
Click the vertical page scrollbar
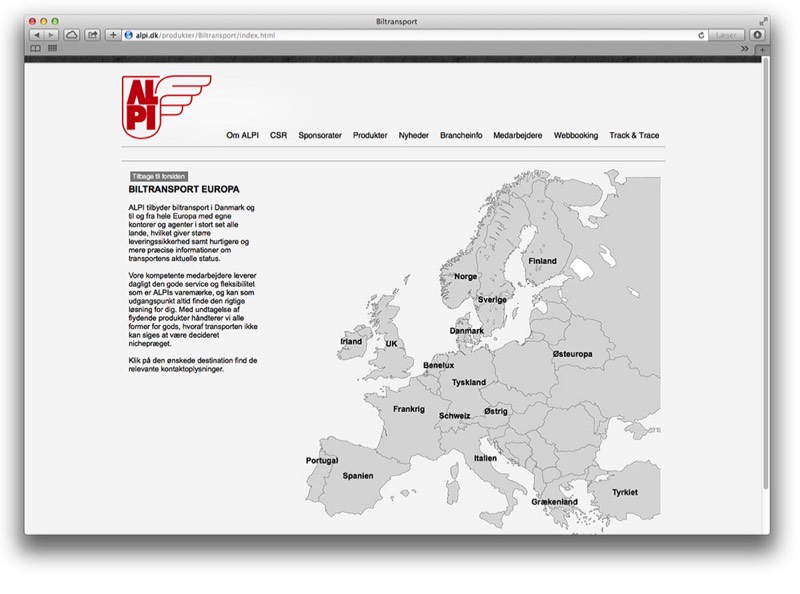pyautogui.click(x=765, y=273)
